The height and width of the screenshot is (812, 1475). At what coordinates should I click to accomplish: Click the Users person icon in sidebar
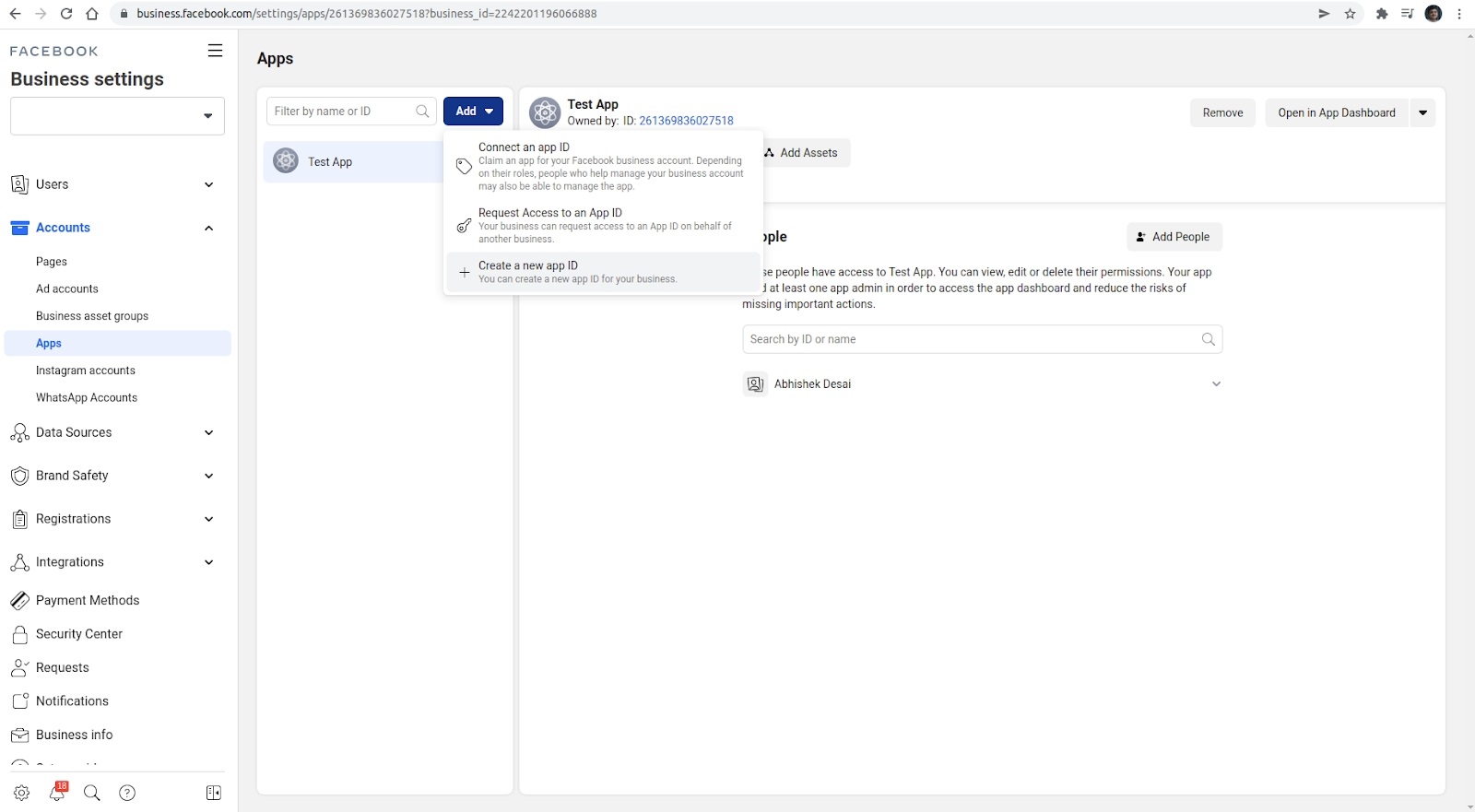click(x=19, y=184)
